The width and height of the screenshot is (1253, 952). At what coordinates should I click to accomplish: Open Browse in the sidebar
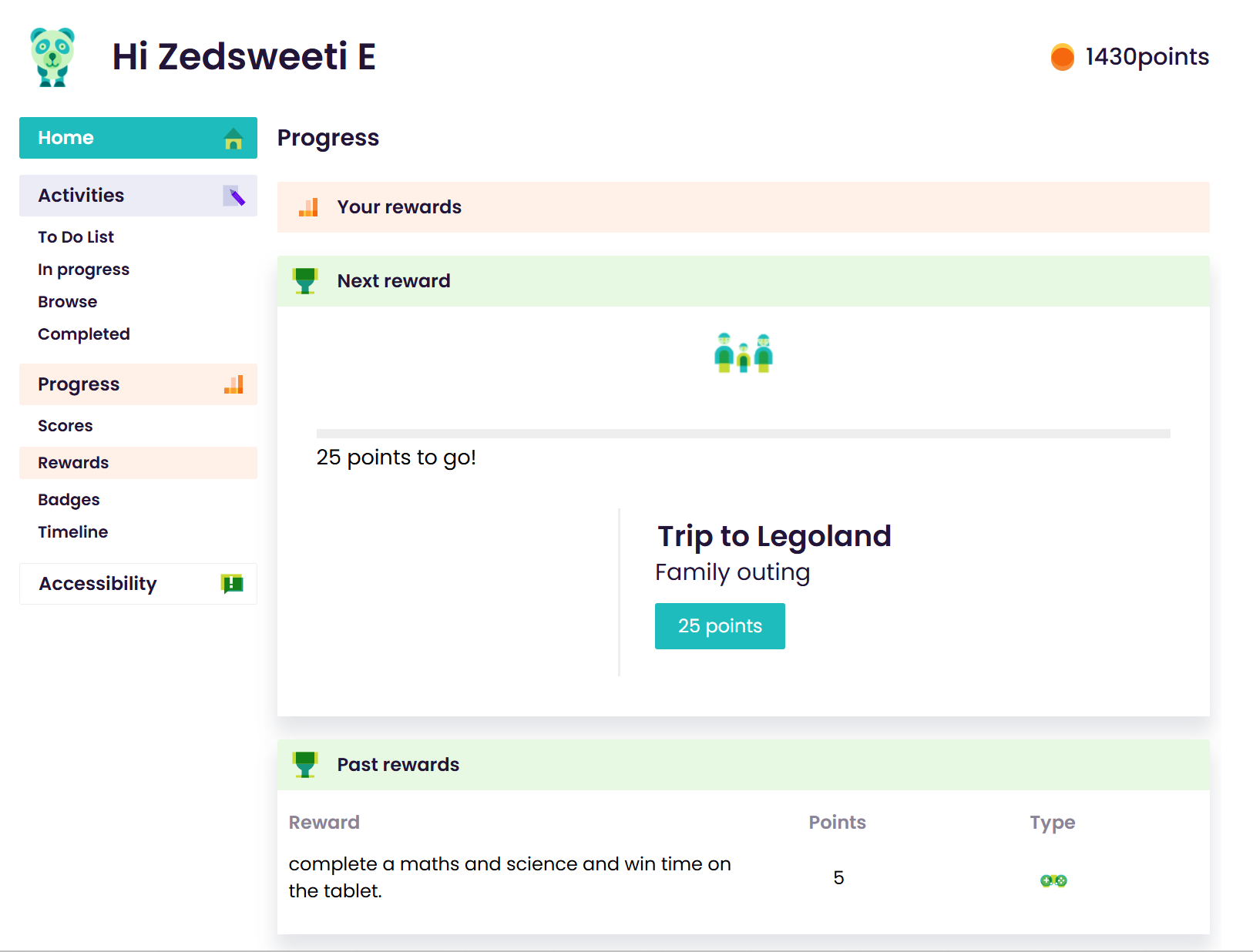pos(67,302)
